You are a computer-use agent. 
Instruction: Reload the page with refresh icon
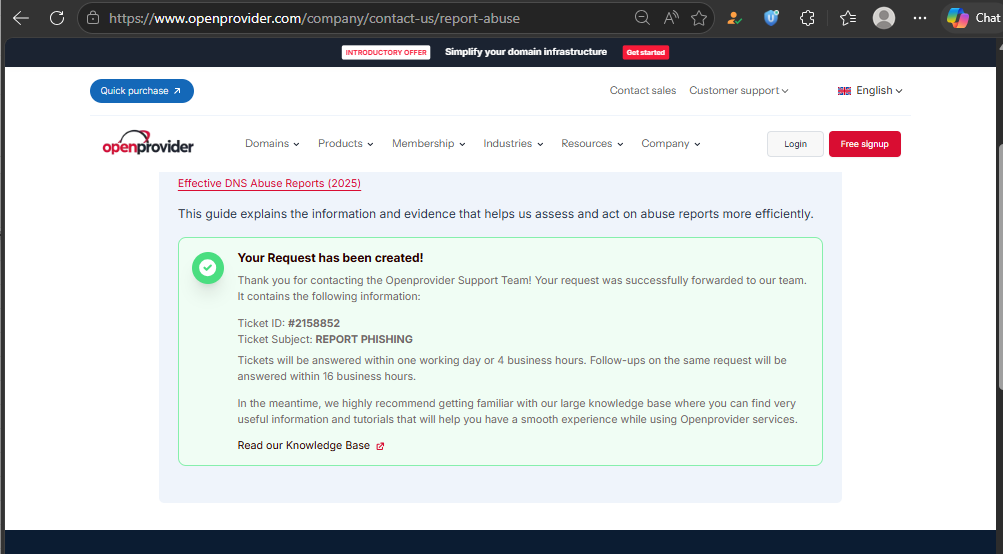tap(57, 18)
